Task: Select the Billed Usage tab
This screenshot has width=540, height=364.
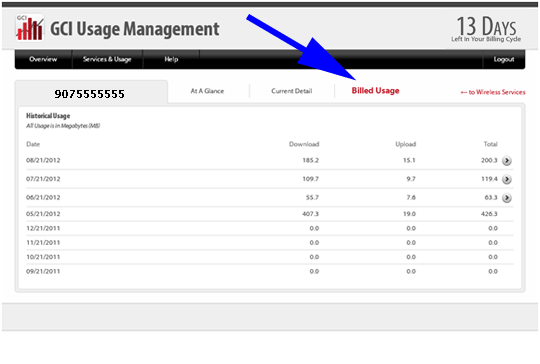Action: tap(375, 91)
